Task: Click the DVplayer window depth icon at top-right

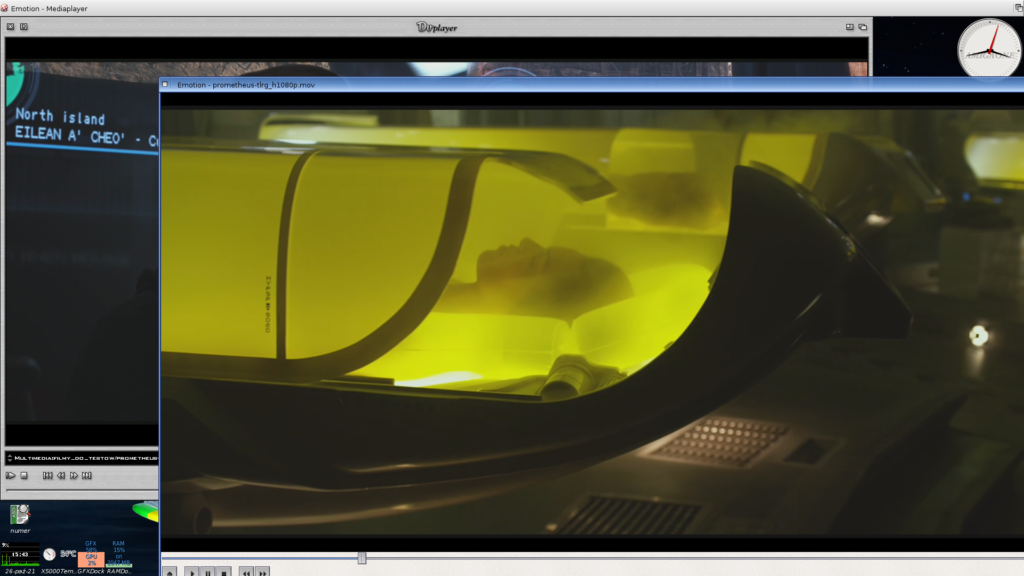Action: click(863, 27)
